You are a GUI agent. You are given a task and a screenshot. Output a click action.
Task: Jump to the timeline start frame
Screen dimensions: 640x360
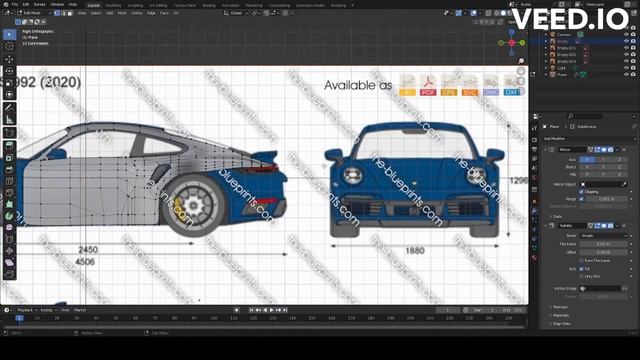[251, 310]
